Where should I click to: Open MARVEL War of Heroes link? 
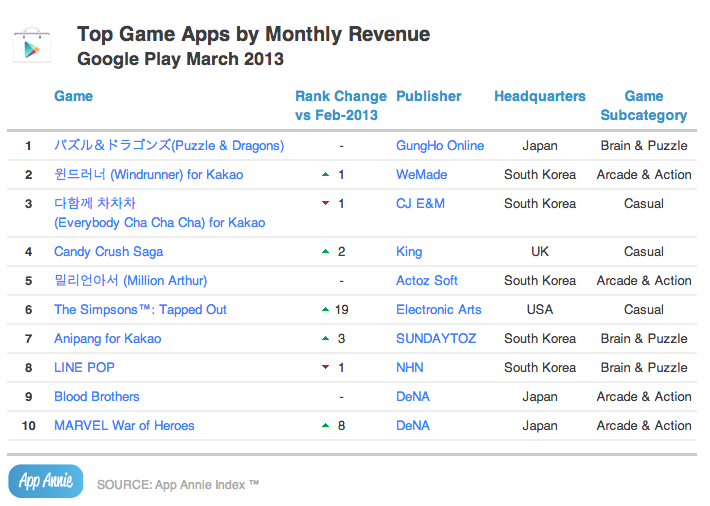124,425
